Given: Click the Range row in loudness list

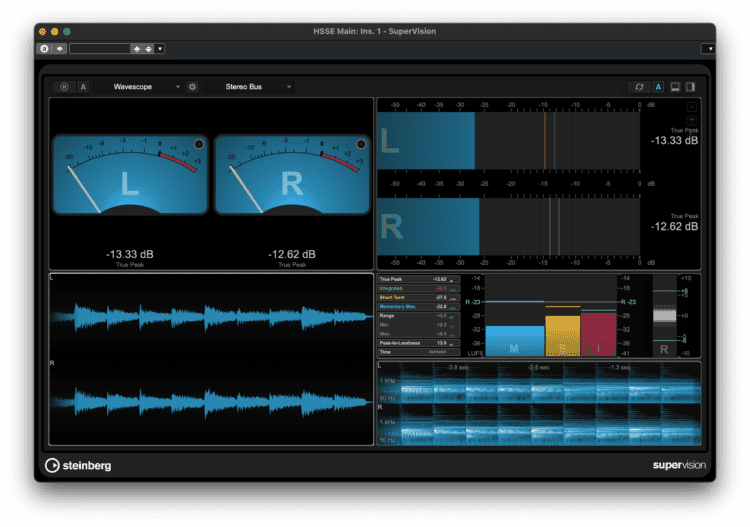Looking at the screenshot, I should coord(419,316).
